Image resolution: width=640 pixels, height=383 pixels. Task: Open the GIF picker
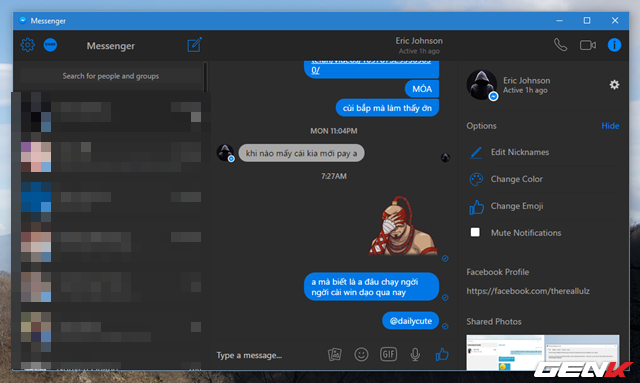point(388,354)
